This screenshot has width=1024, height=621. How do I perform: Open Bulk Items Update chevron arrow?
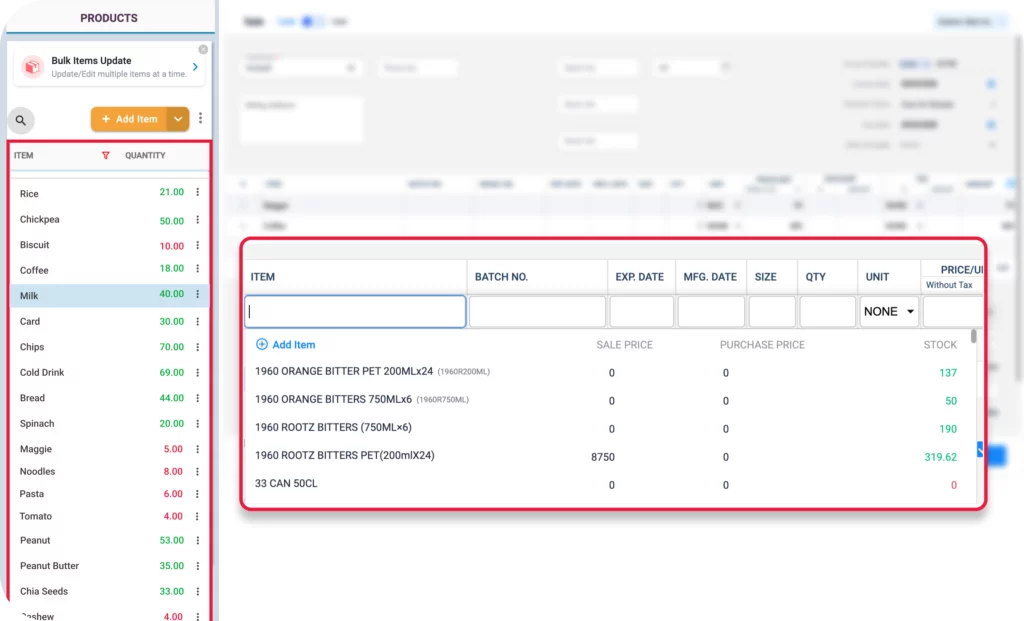click(195, 67)
